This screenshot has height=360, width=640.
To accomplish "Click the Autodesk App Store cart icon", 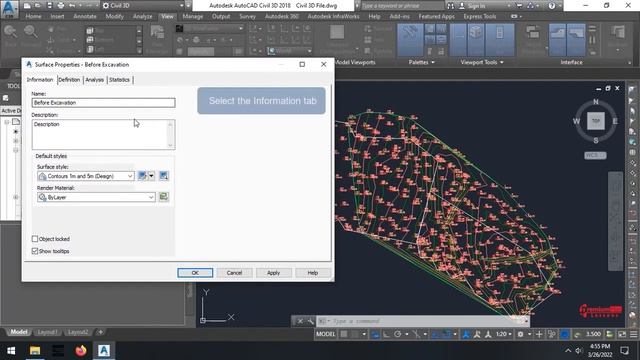I will pyautogui.click(x=519, y=6).
